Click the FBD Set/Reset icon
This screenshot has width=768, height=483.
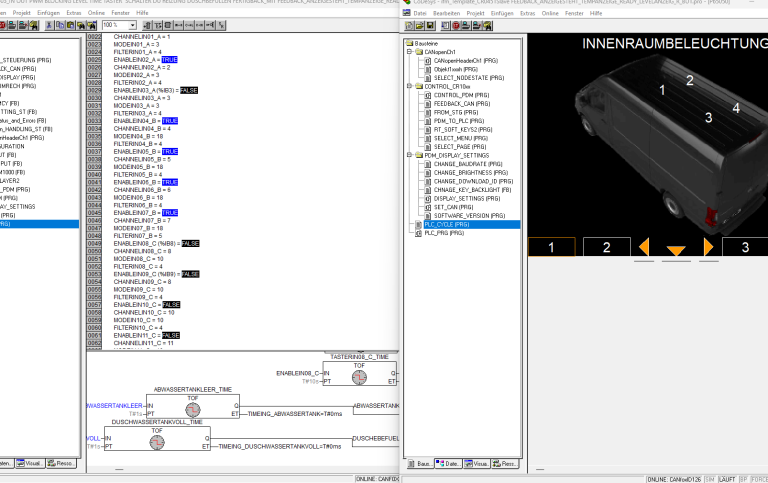(x=221, y=25)
